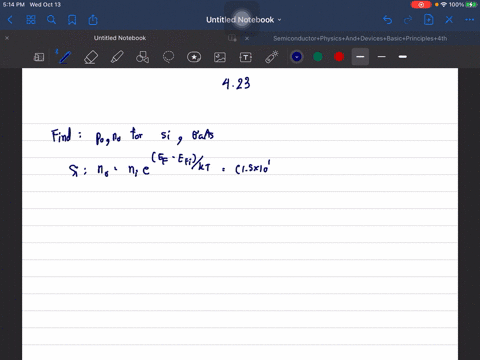Add a new page with page-plus icon
Screen dimensions: 480x360
(428, 20)
